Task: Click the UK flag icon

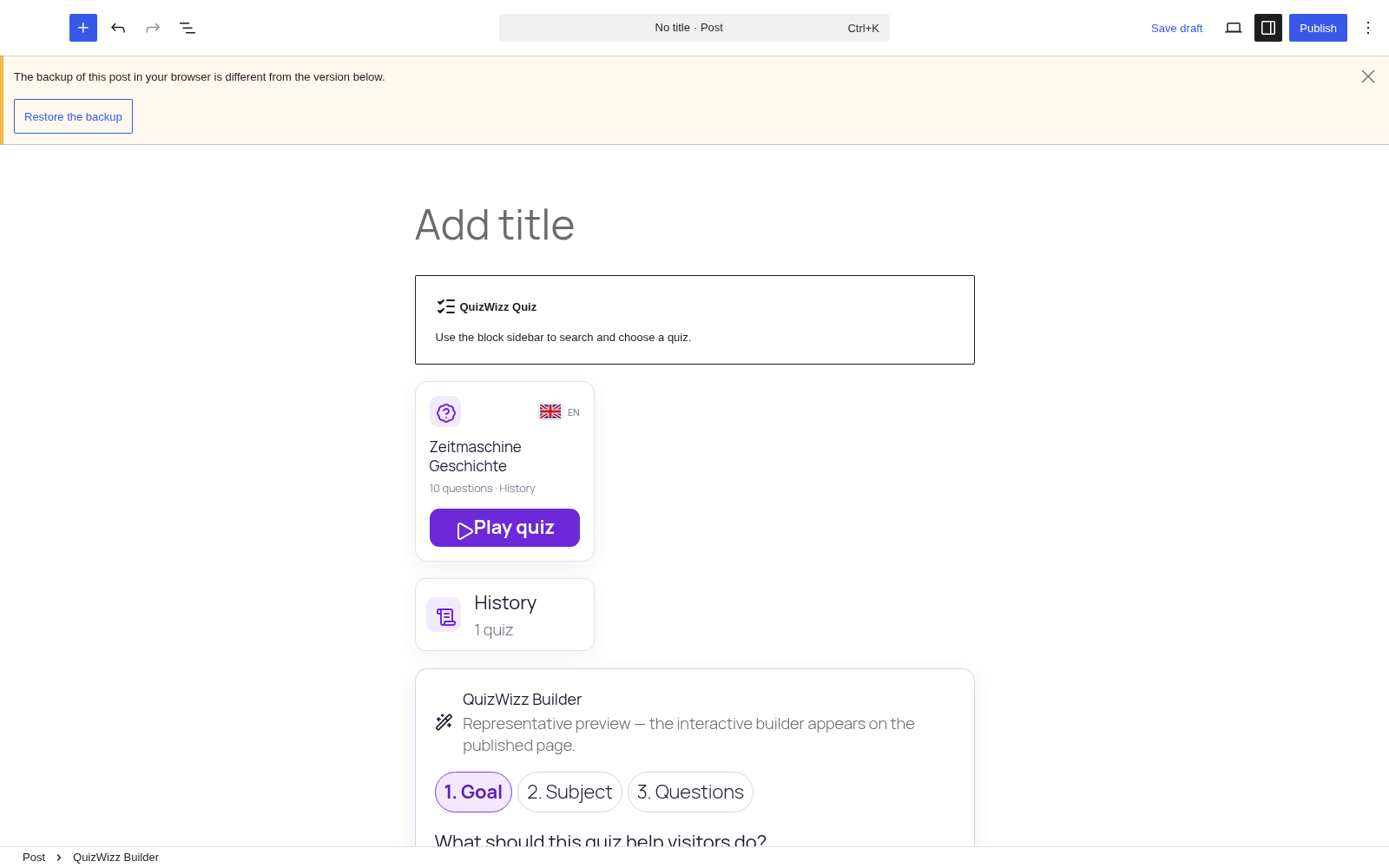Action: point(550,411)
